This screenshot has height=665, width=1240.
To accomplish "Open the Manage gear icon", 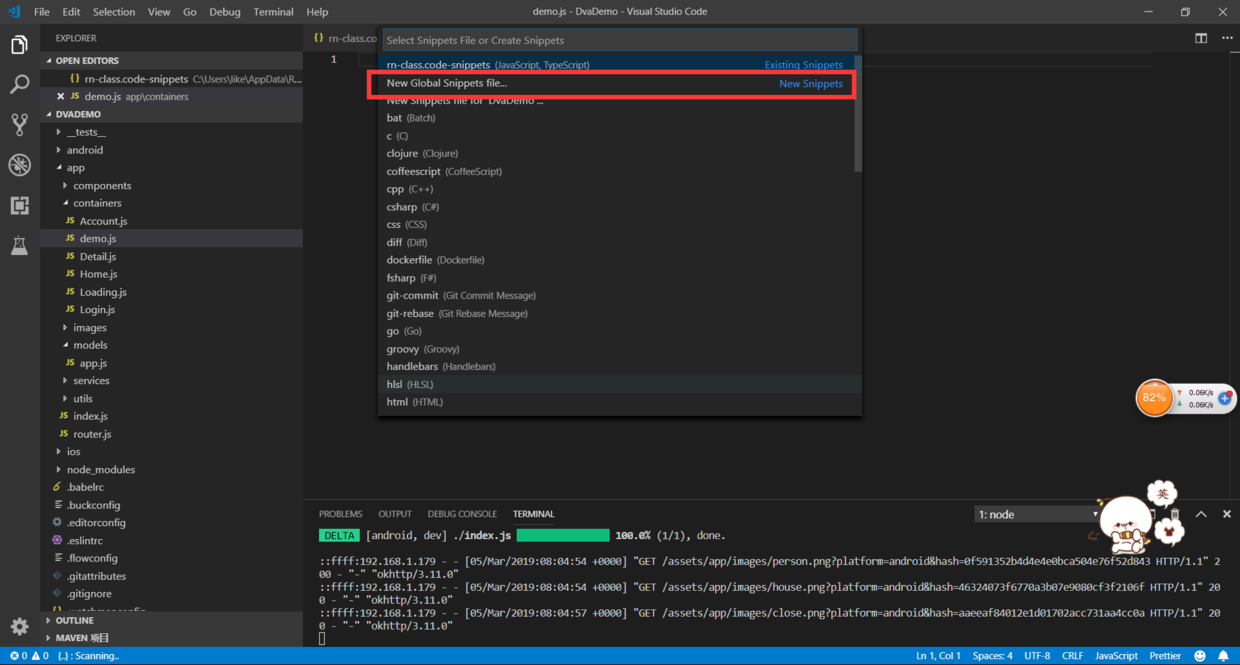I will (x=19, y=626).
